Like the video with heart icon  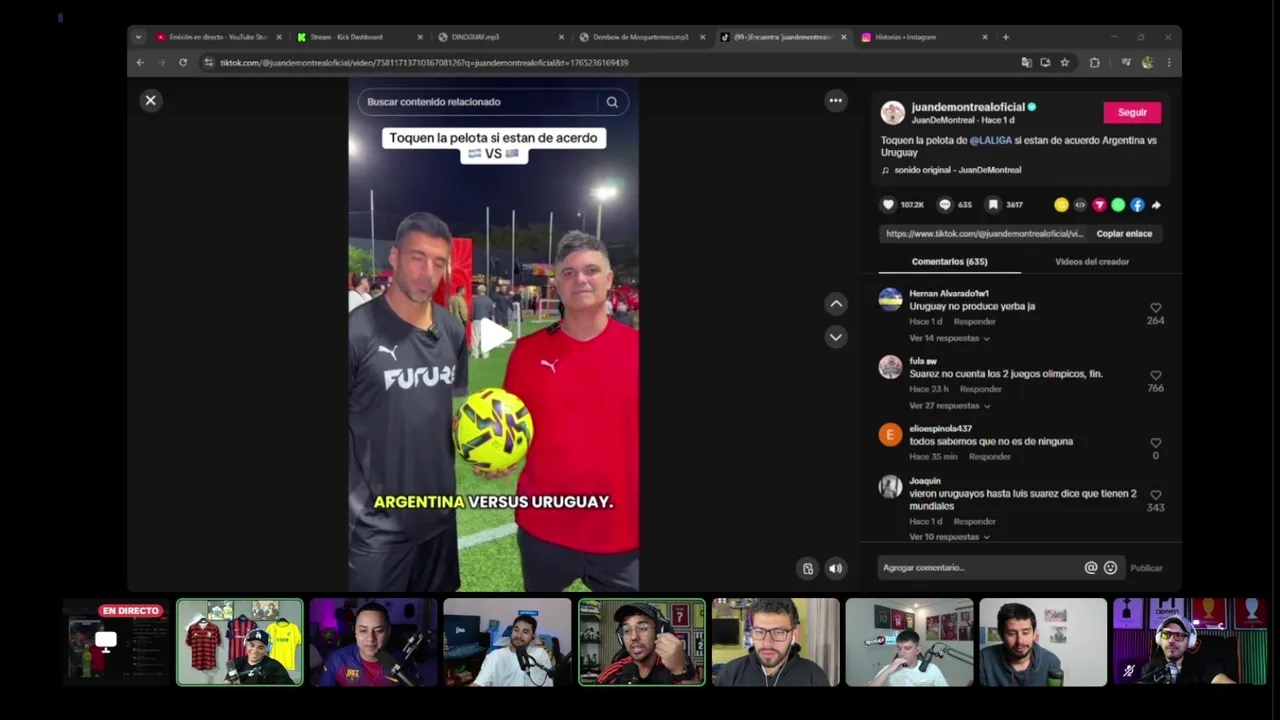point(888,205)
